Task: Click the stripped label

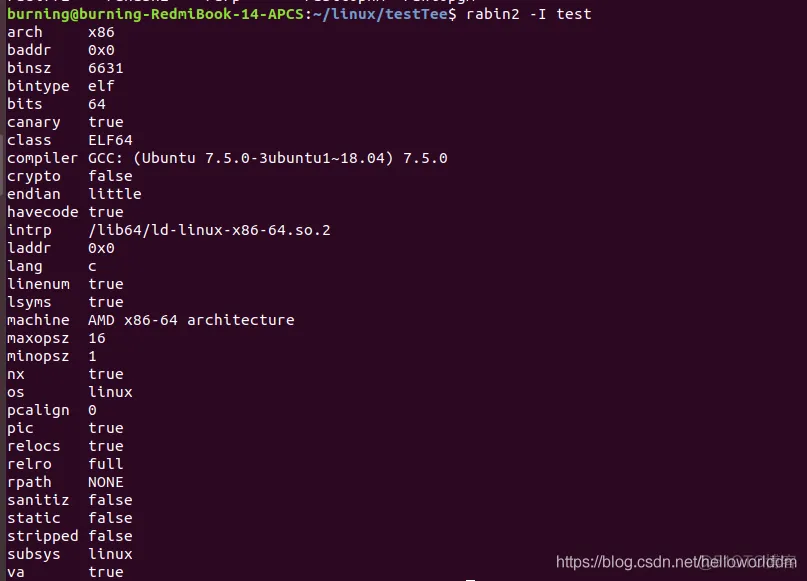Action: 43,536
